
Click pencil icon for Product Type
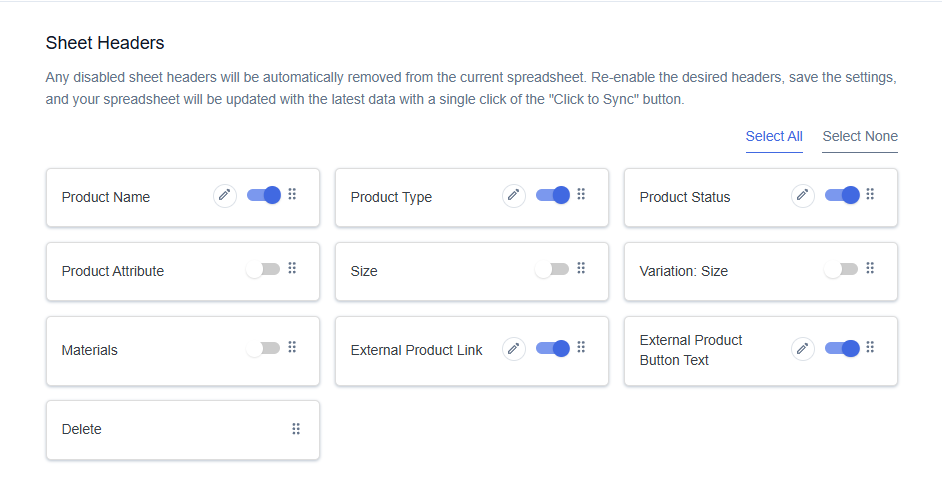514,196
